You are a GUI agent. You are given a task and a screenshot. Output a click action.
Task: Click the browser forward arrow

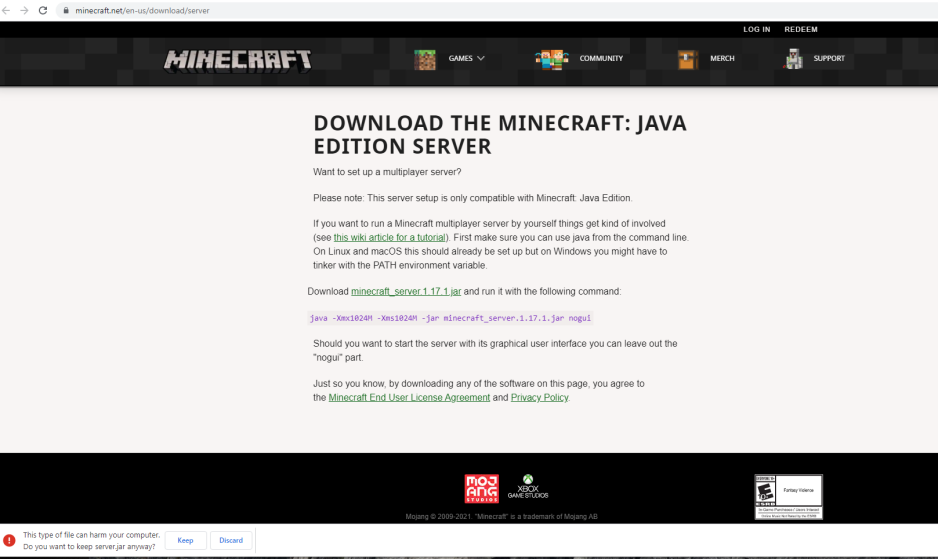point(24,10)
